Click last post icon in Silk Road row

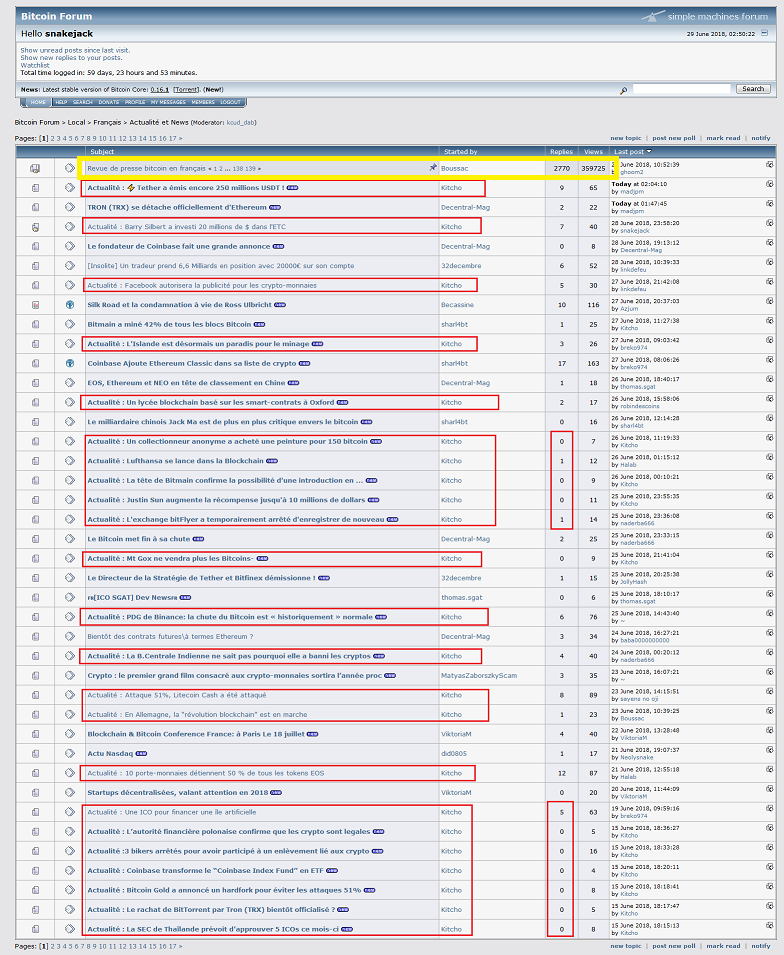[x=770, y=301]
